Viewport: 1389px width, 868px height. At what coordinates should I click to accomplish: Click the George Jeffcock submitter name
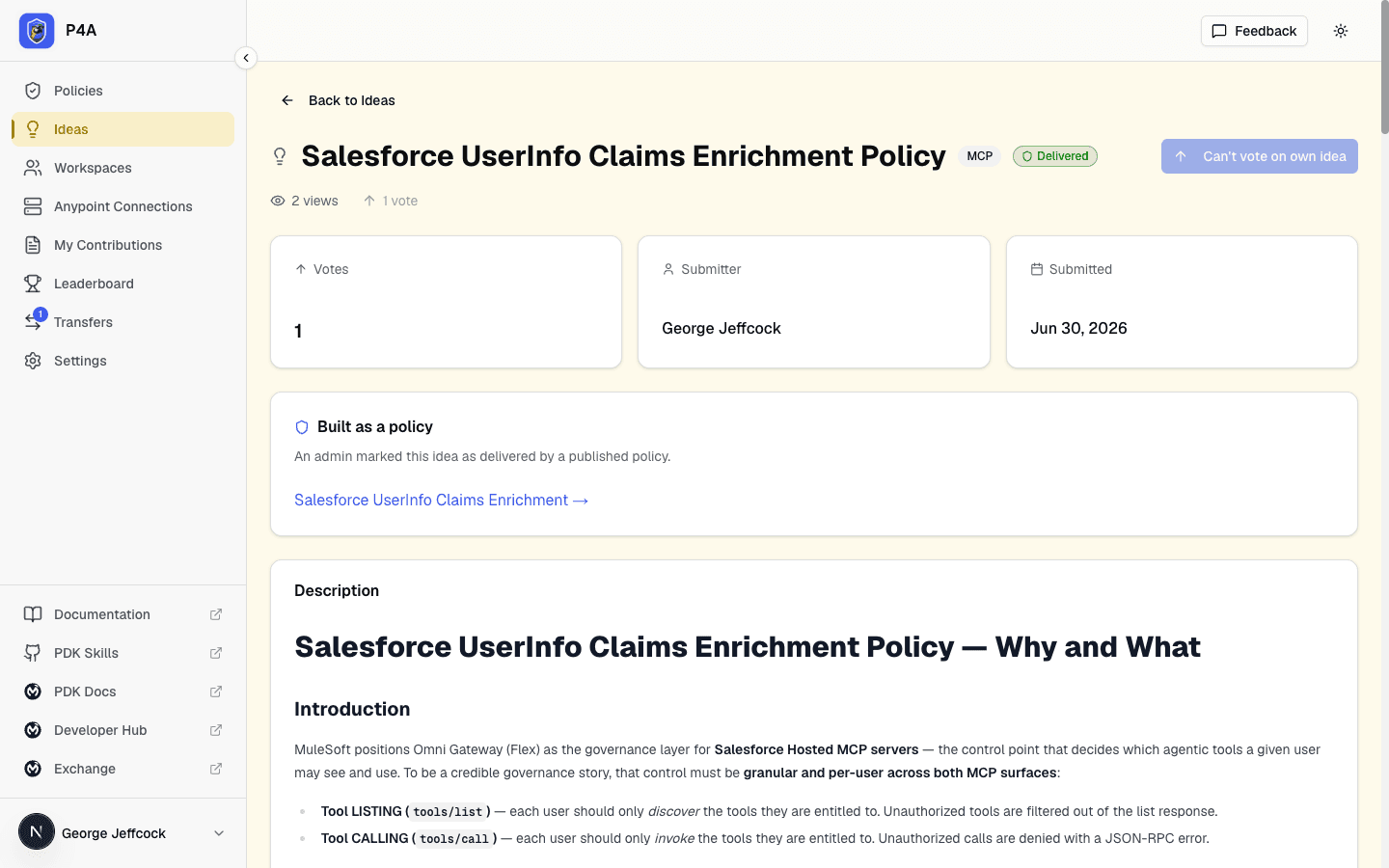tap(722, 328)
